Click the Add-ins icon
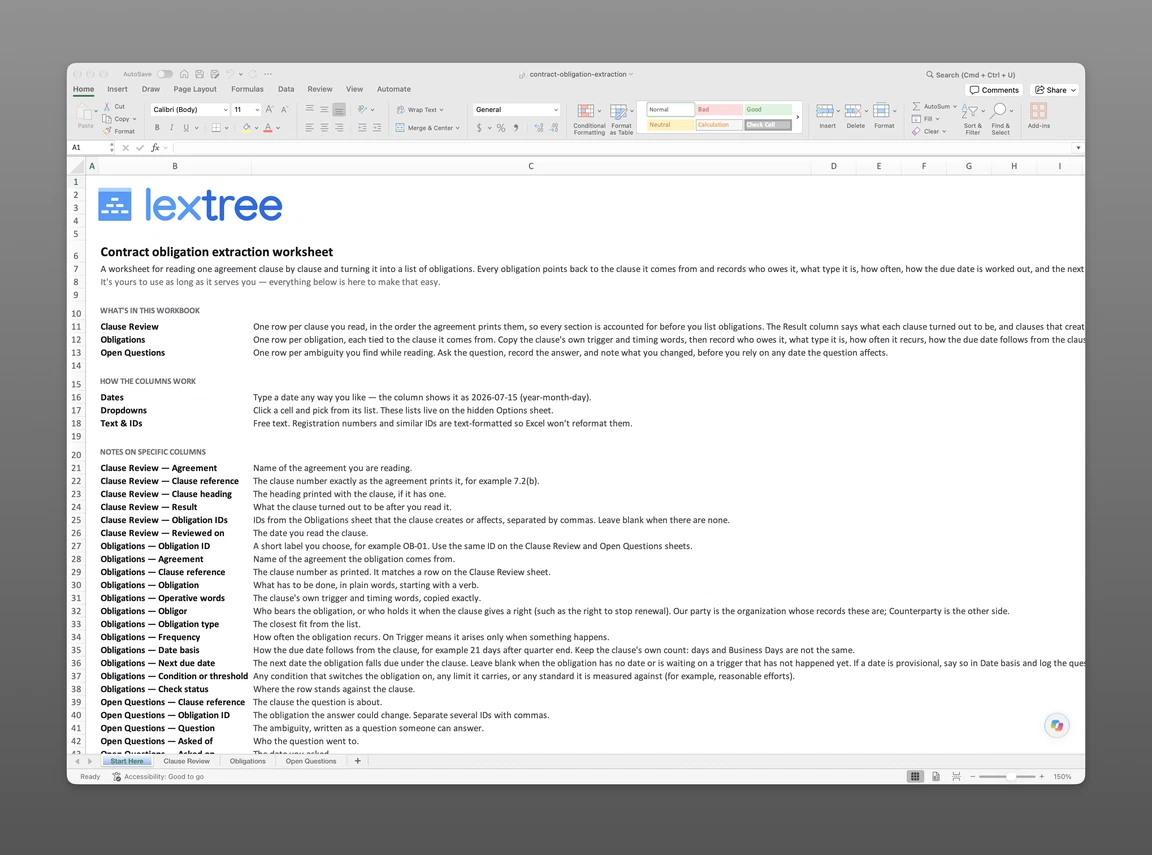Viewport: 1152px width, 855px height. pyautogui.click(x=1038, y=111)
